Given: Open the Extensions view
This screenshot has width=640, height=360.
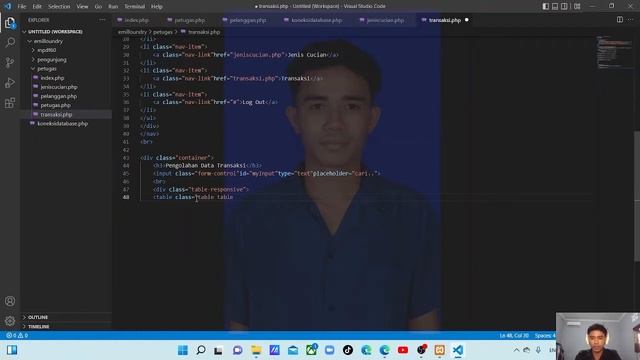Looking at the screenshot, I should 10,102.
